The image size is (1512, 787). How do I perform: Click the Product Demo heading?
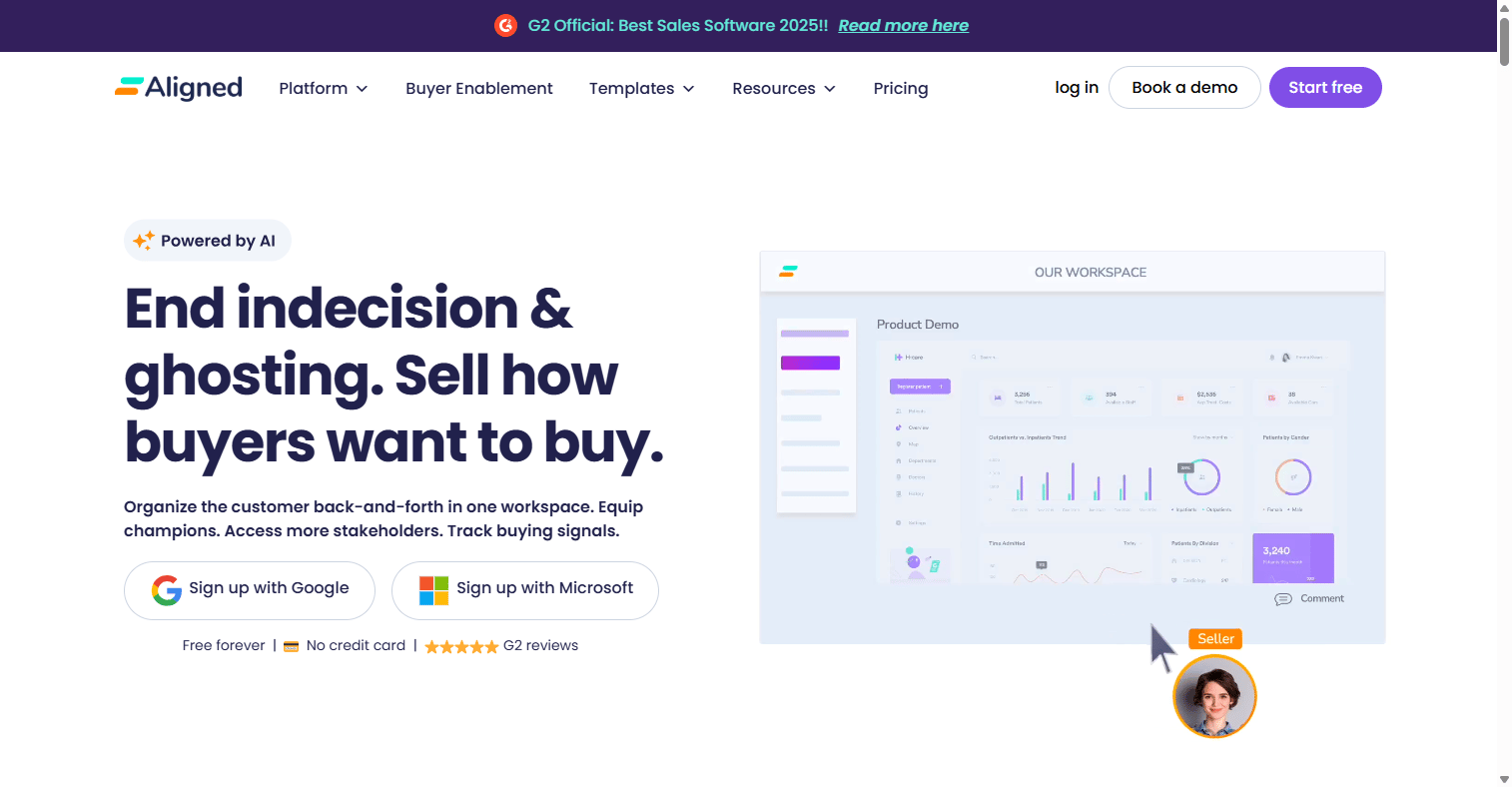click(x=918, y=325)
